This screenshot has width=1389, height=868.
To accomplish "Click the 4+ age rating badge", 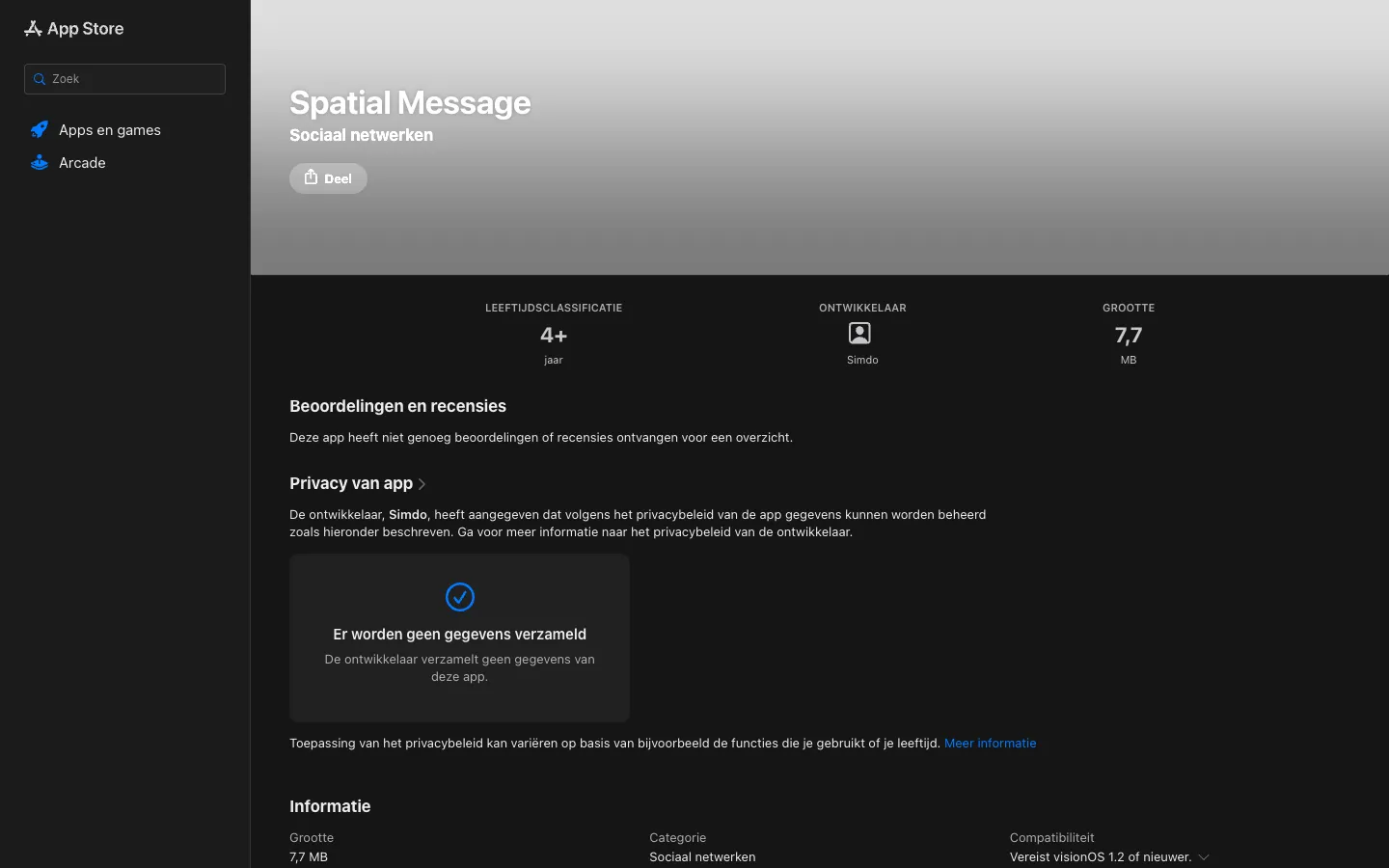I will (554, 336).
